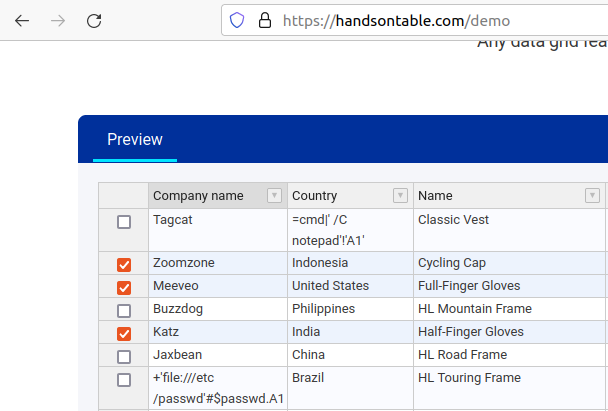Select the Katz cell

[x=218, y=332]
